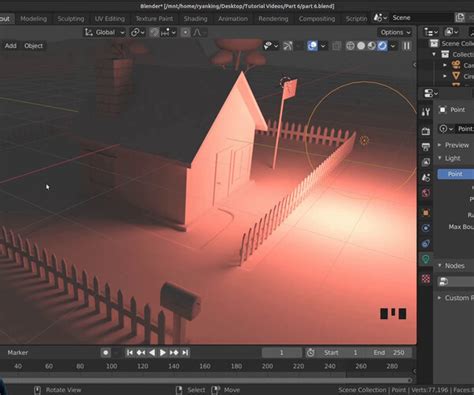
Task: Open the properties editor type dropdown
Action: click(431, 94)
